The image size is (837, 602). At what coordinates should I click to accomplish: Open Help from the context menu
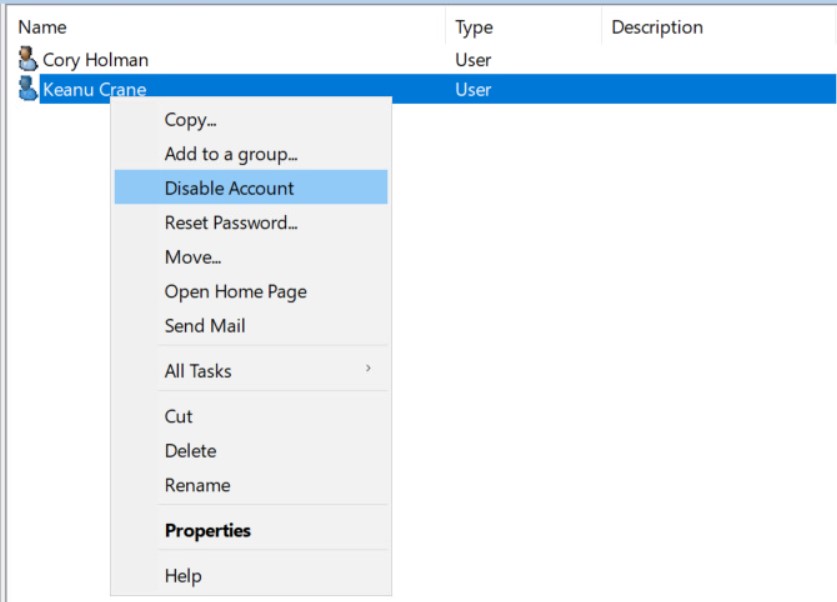[183, 576]
